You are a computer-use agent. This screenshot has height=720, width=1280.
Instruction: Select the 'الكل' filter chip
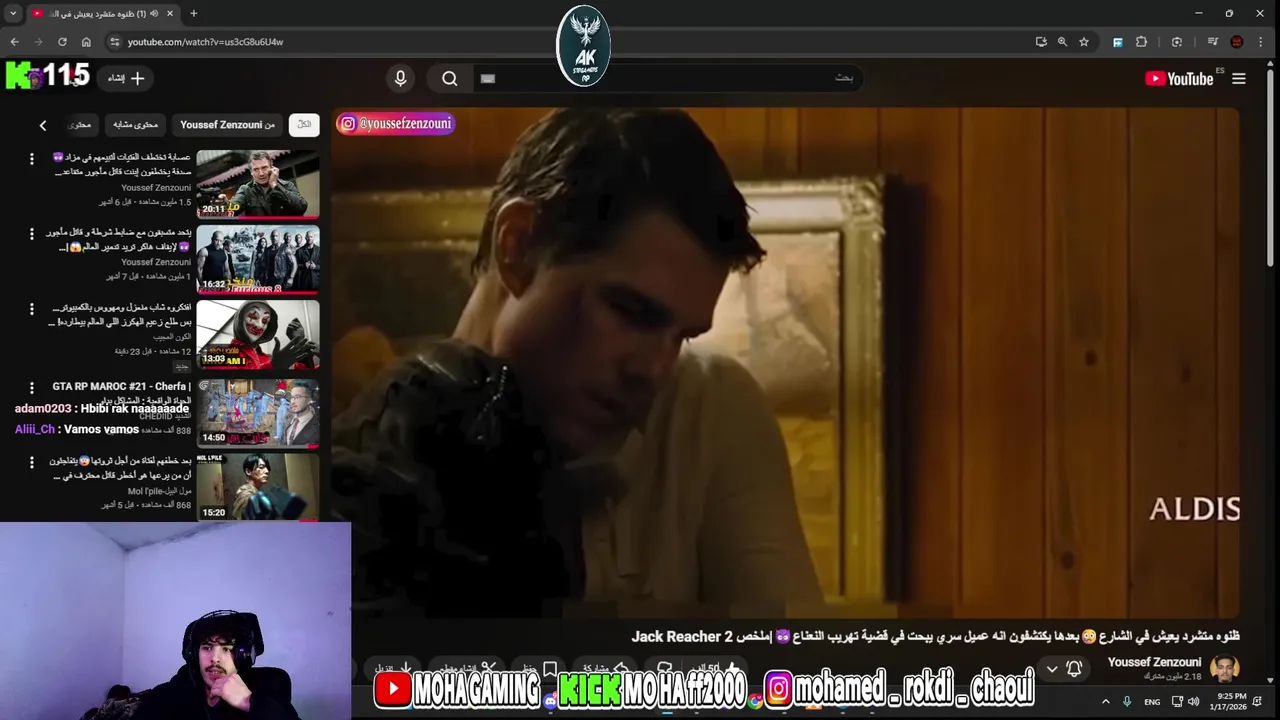[x=304, y=124]
